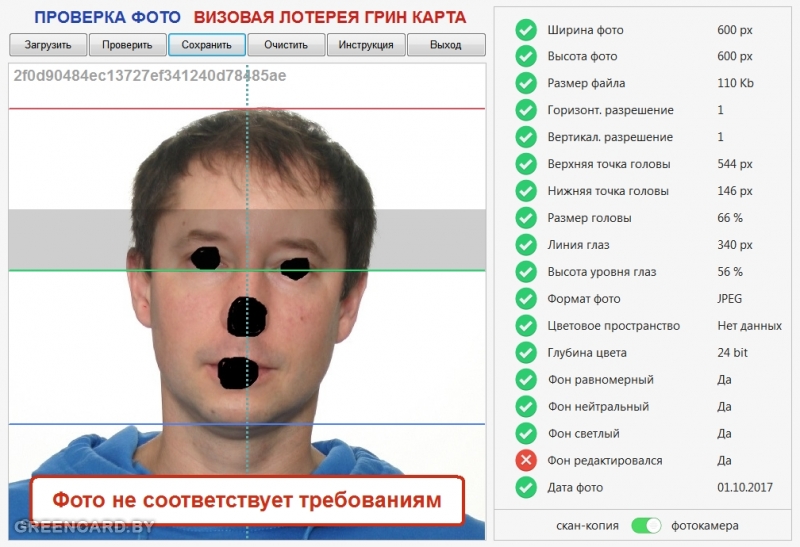
Task: Click the фотокамера label
Action: pyautogui.click(x=705, y=525)
